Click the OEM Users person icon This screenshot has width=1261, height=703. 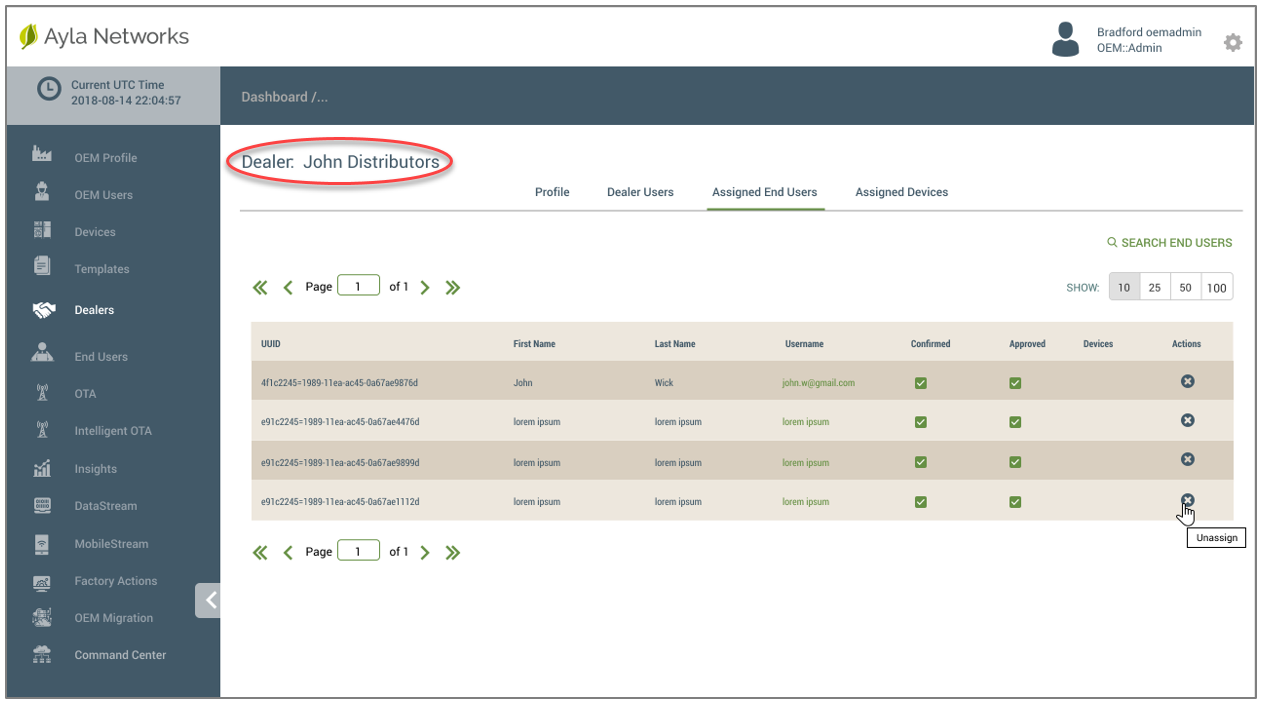pos(42,192)
